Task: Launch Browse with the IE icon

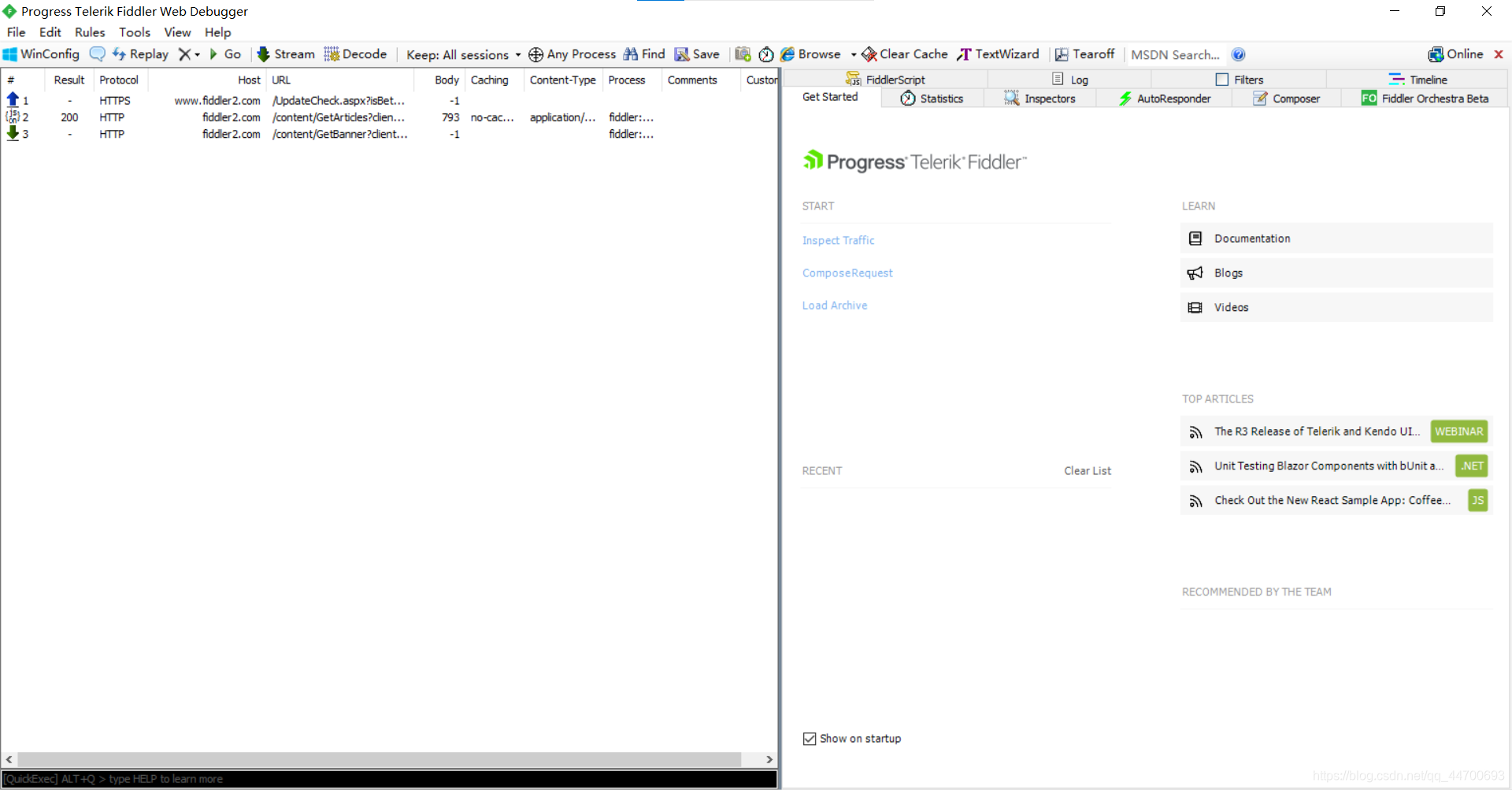Action: [810, 54]
